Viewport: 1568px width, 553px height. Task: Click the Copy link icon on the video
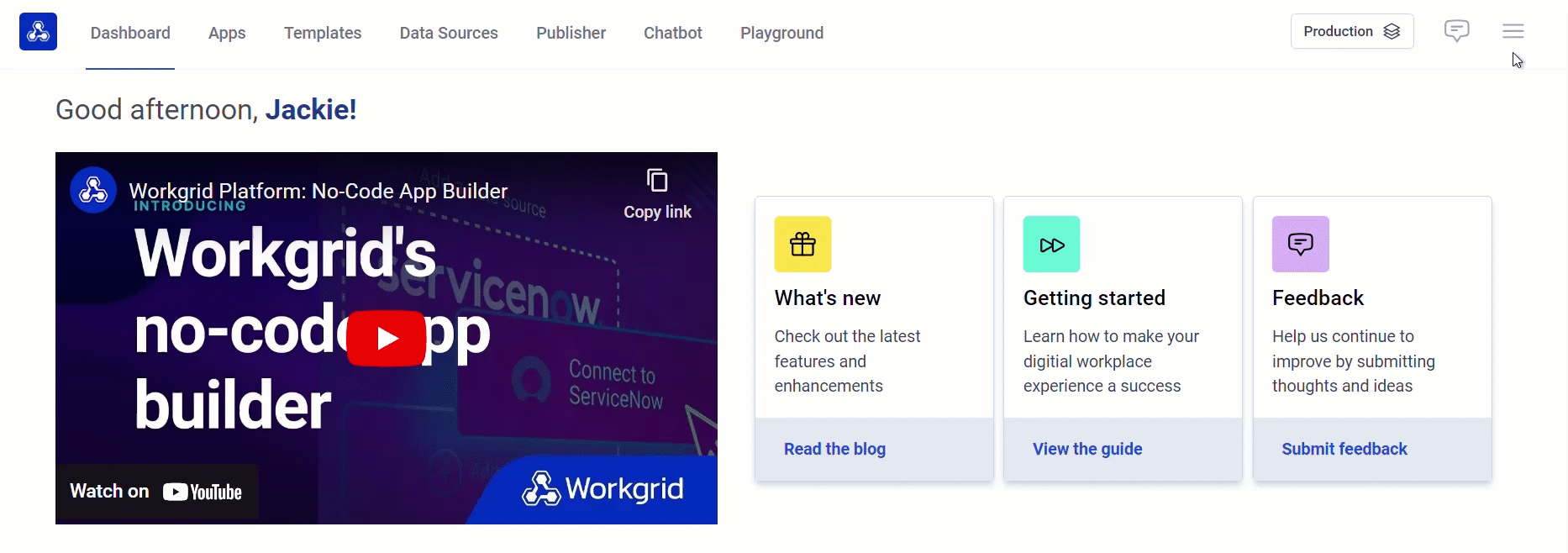pos(657,193)
